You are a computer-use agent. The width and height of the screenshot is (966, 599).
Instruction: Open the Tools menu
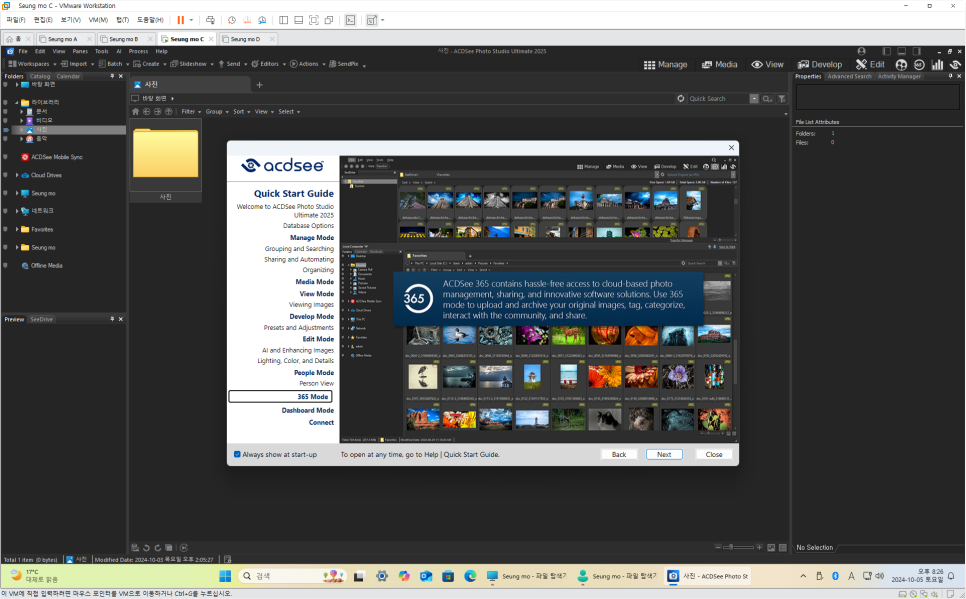[101, 50]
